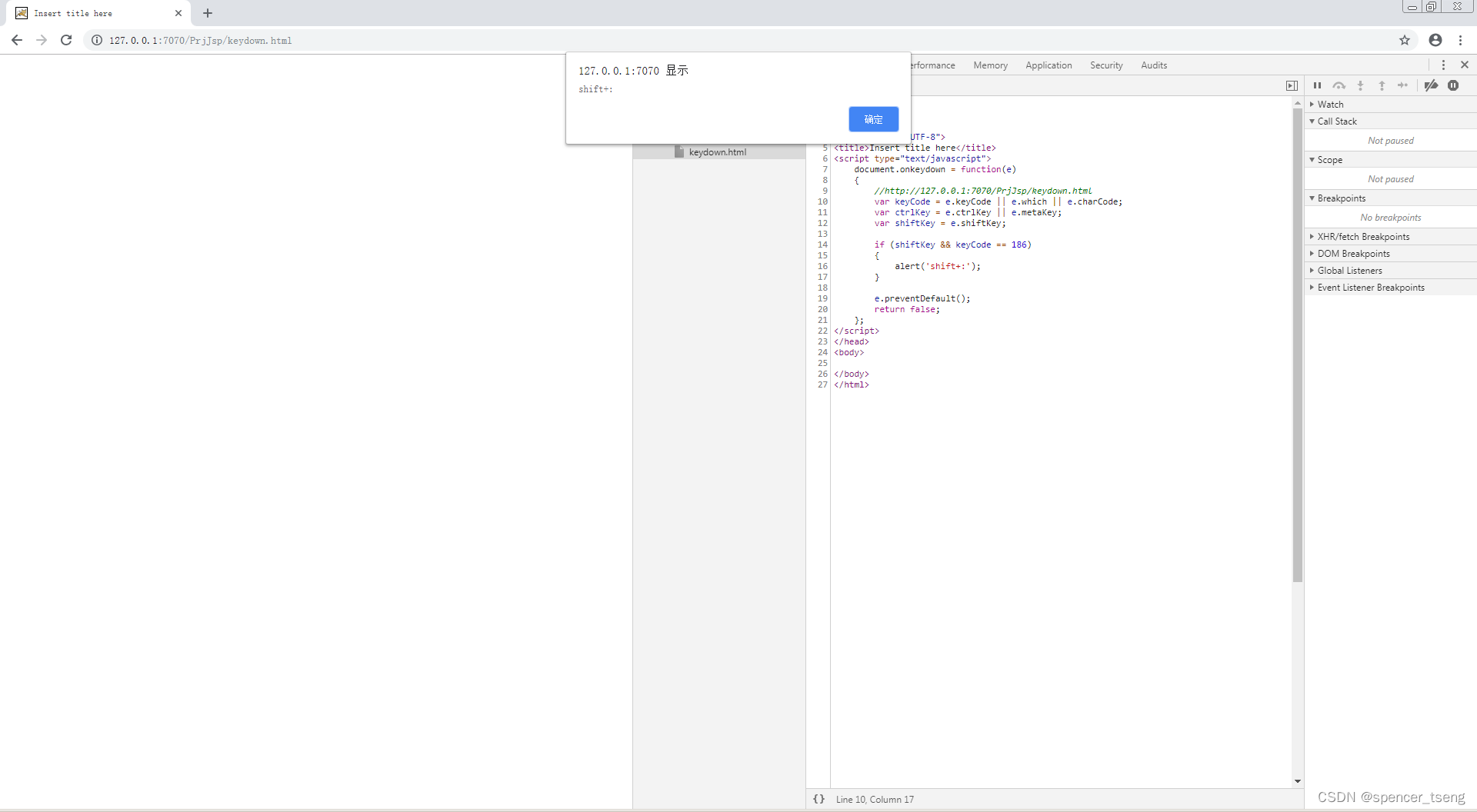Pause script execution in debugger
This screenshot has height=812, width=1477.
[1317, 85]
